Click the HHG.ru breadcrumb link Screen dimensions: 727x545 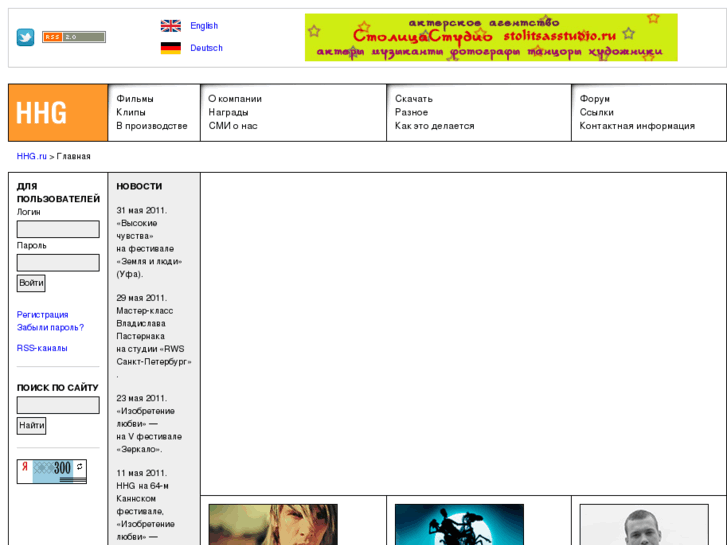[x=32, y=156]
